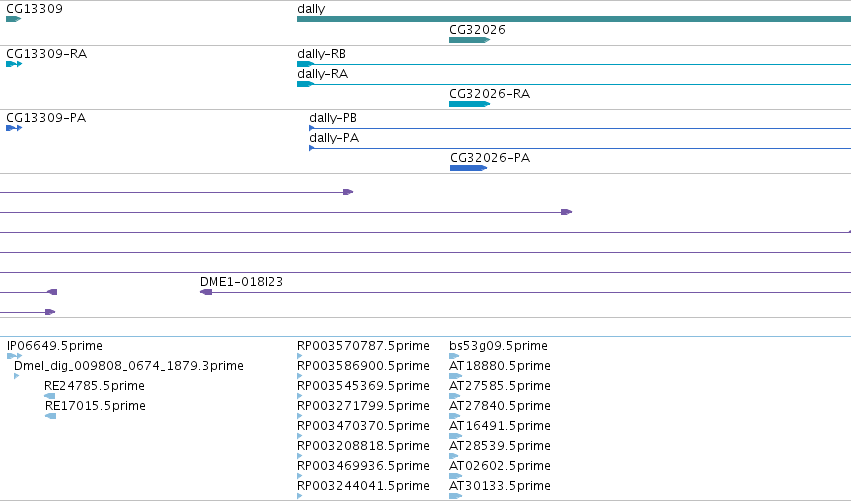Click the AT16491.5prime label

tap(500, 427)
